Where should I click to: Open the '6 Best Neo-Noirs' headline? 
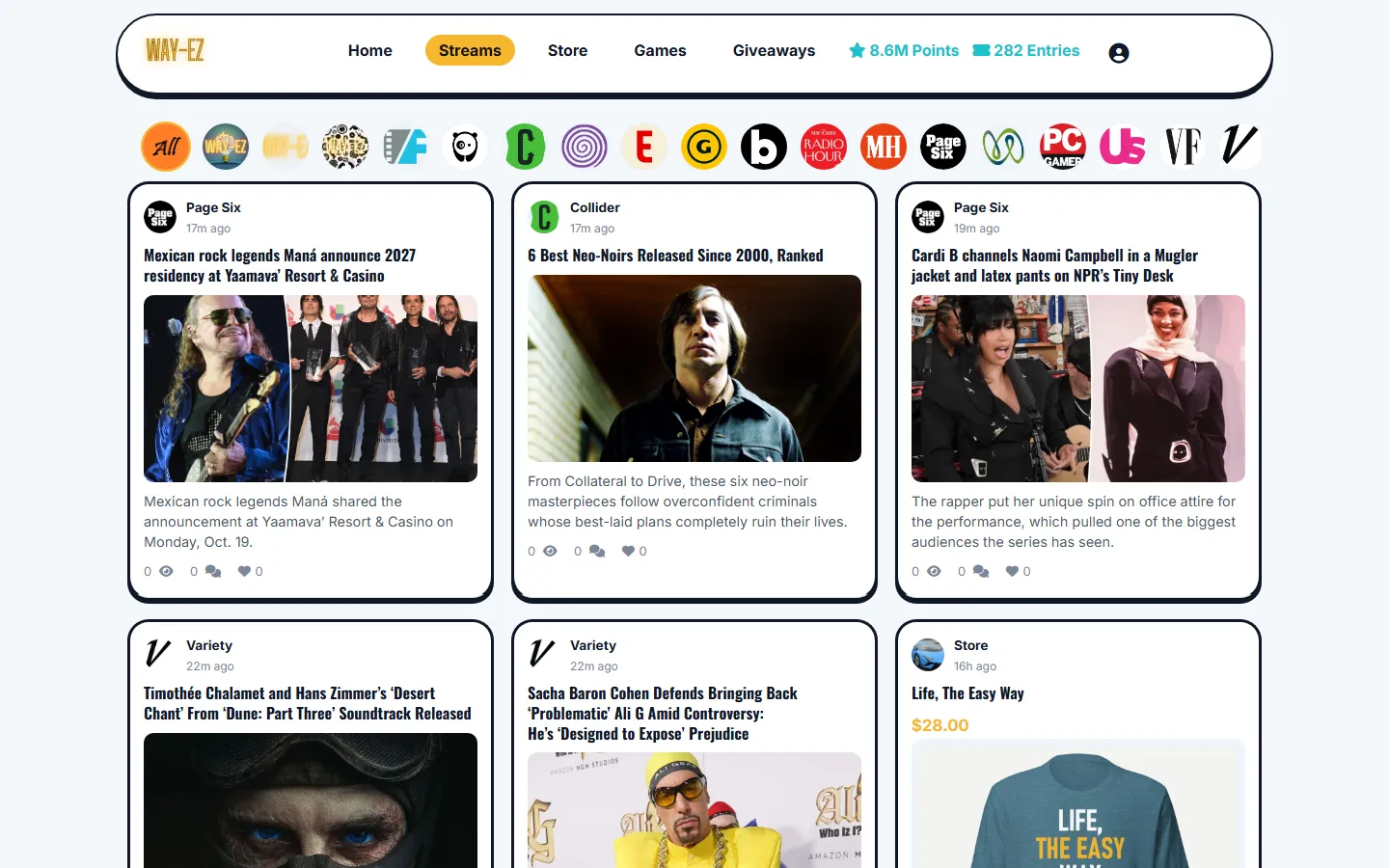coord(675,256)
